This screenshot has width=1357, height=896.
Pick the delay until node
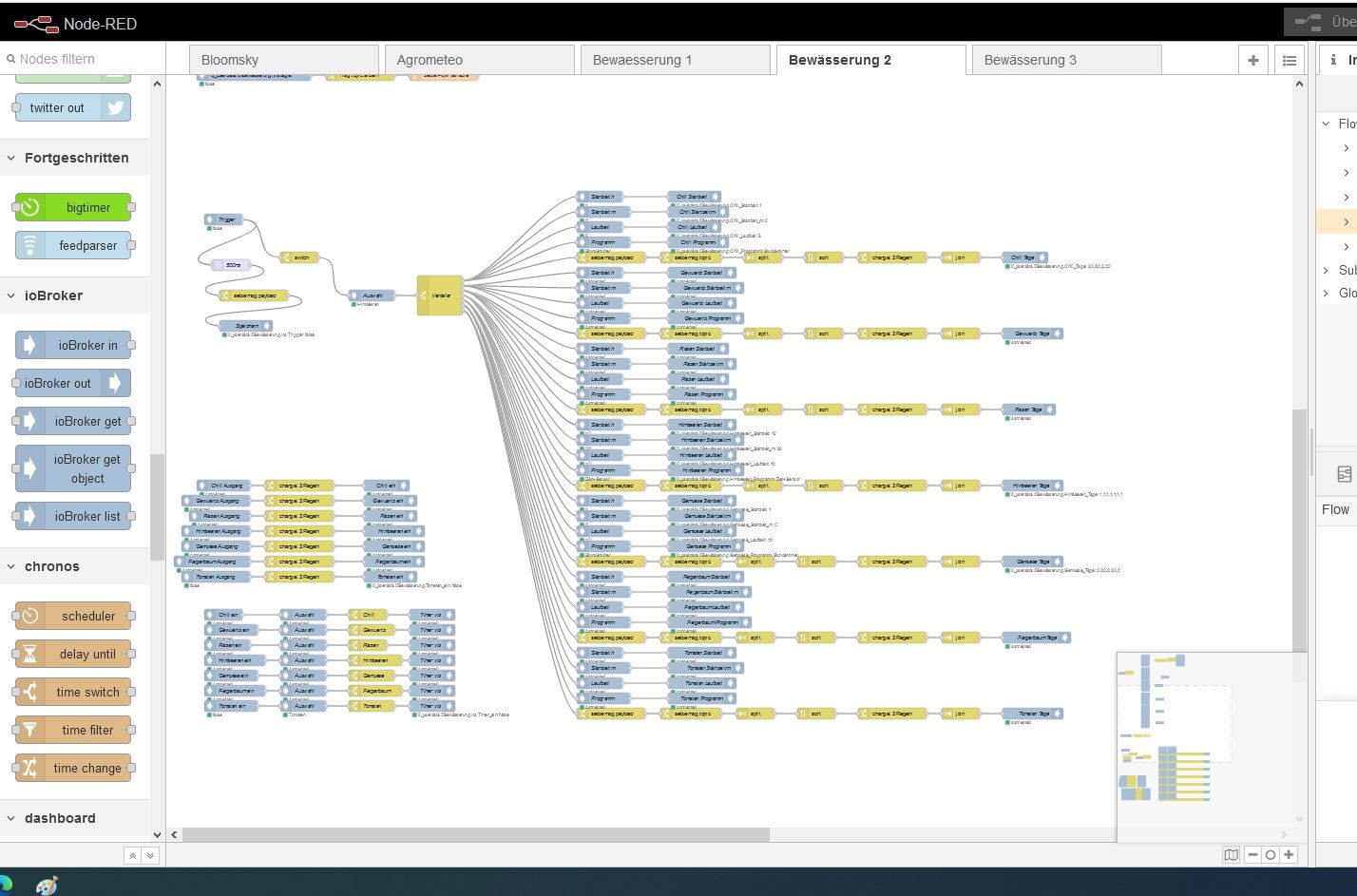73,654
